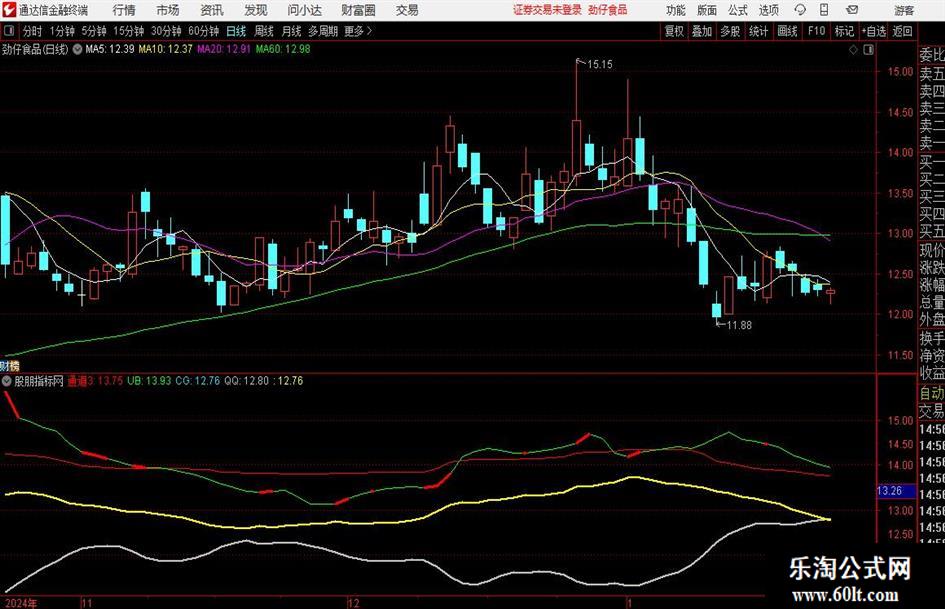Click the 15.15 high price marker
945x609 pixels.
(x=600, y=65)
